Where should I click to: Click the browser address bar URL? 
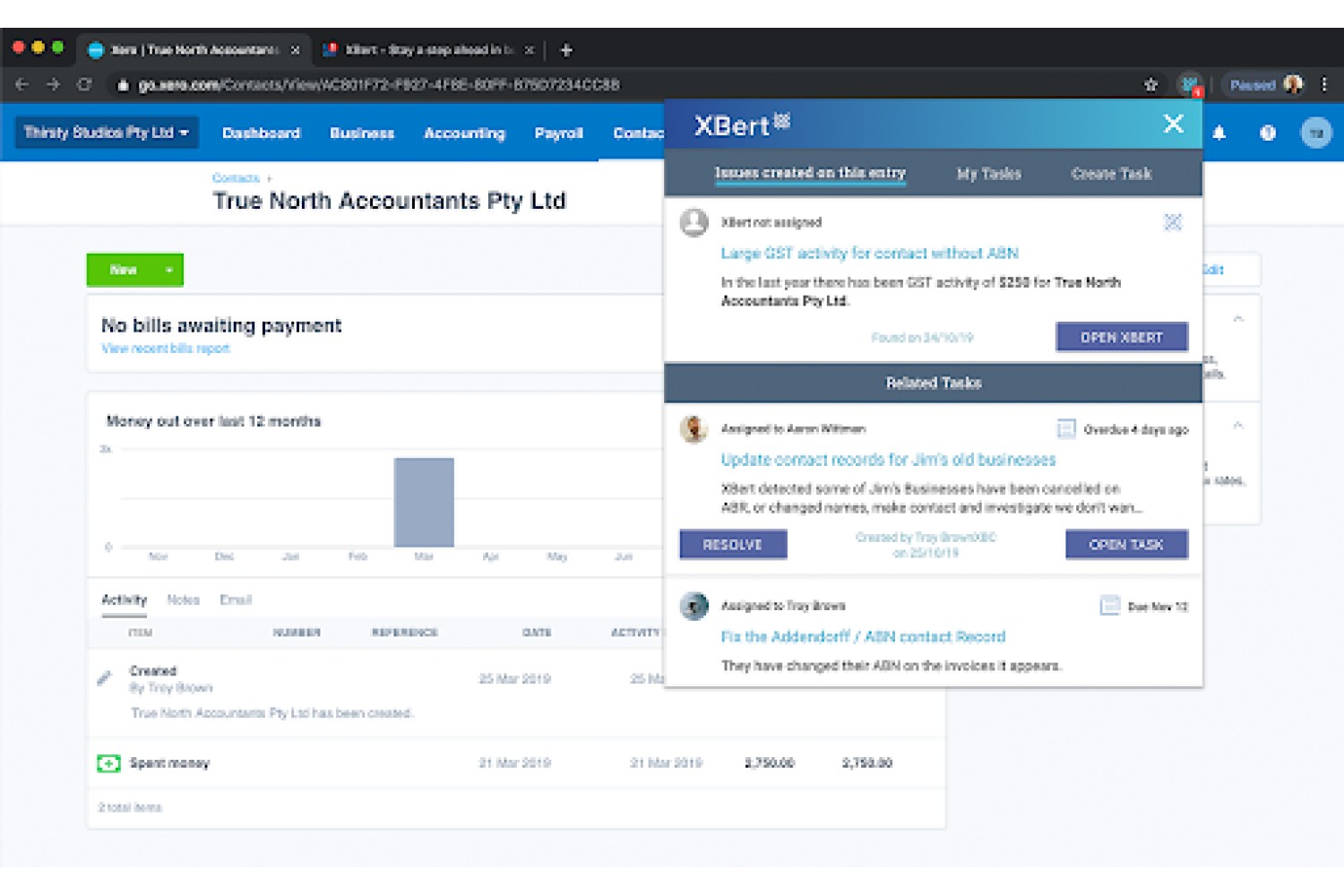378,85
